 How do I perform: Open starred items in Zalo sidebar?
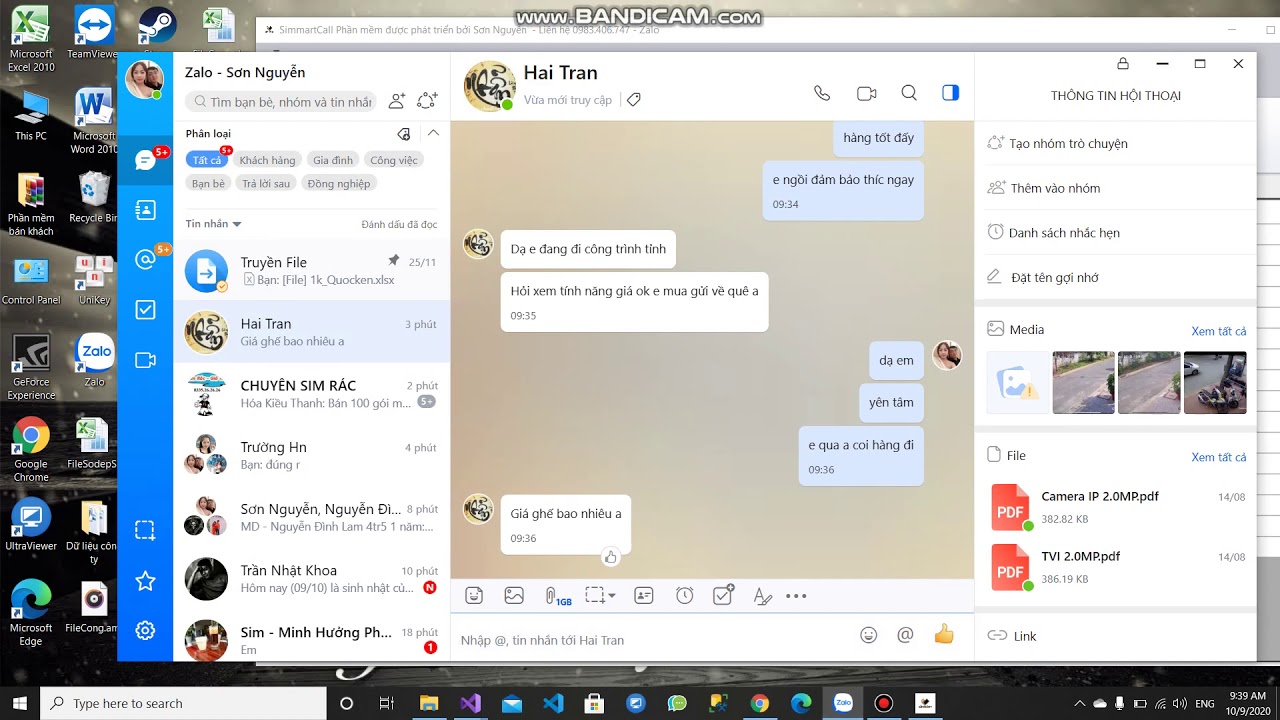(145, 580)
